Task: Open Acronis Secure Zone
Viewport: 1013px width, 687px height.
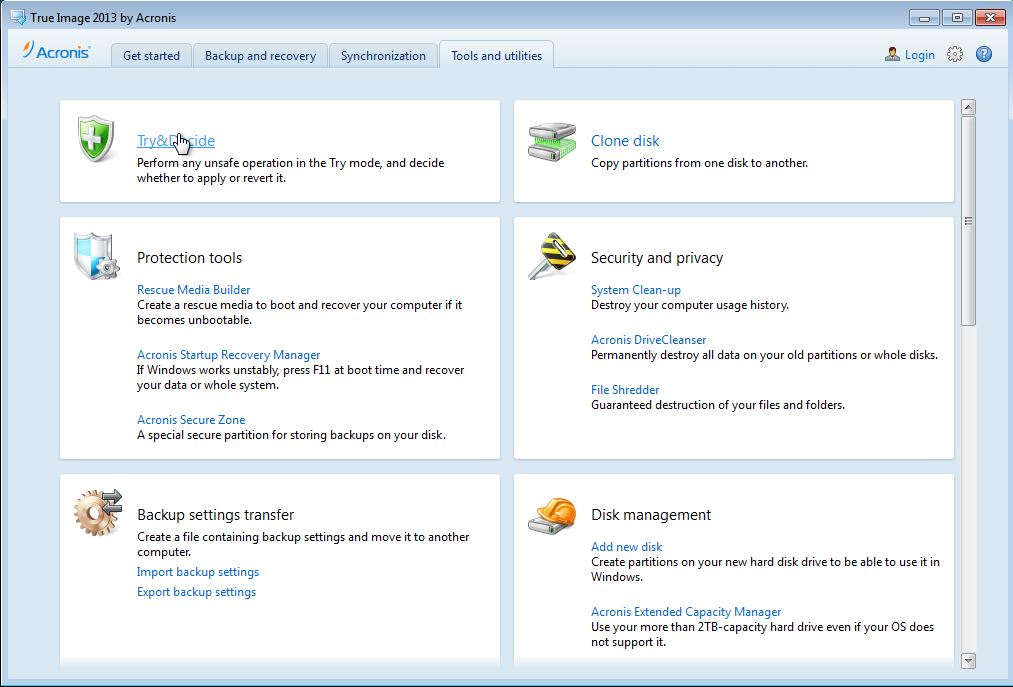Action: (191, 419)
